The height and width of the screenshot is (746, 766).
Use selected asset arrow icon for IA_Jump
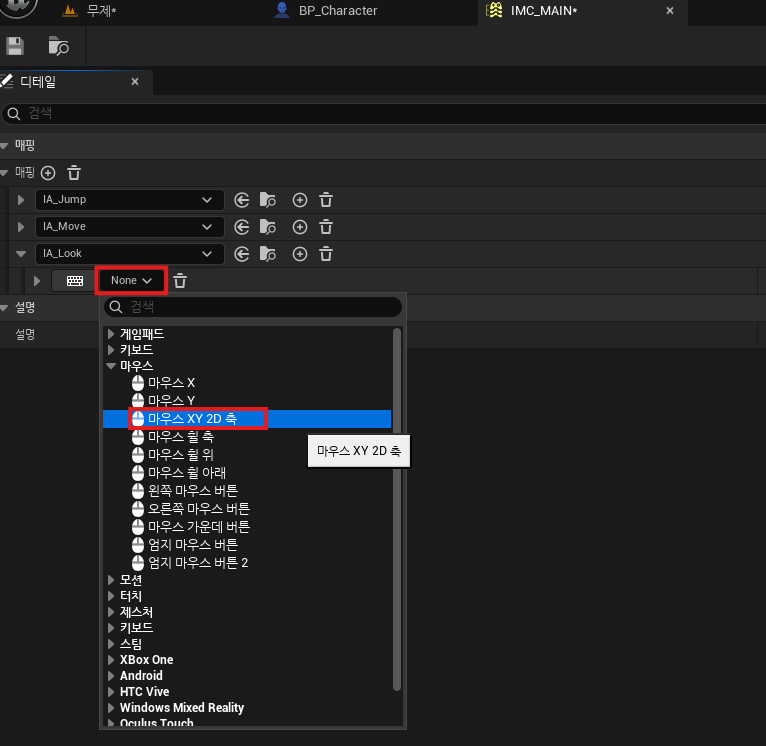click(241, 200)
